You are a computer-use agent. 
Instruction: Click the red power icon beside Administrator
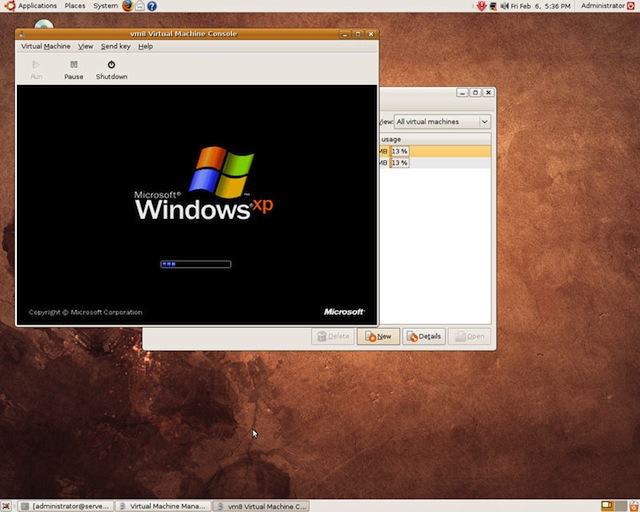[x=631, y=6]
